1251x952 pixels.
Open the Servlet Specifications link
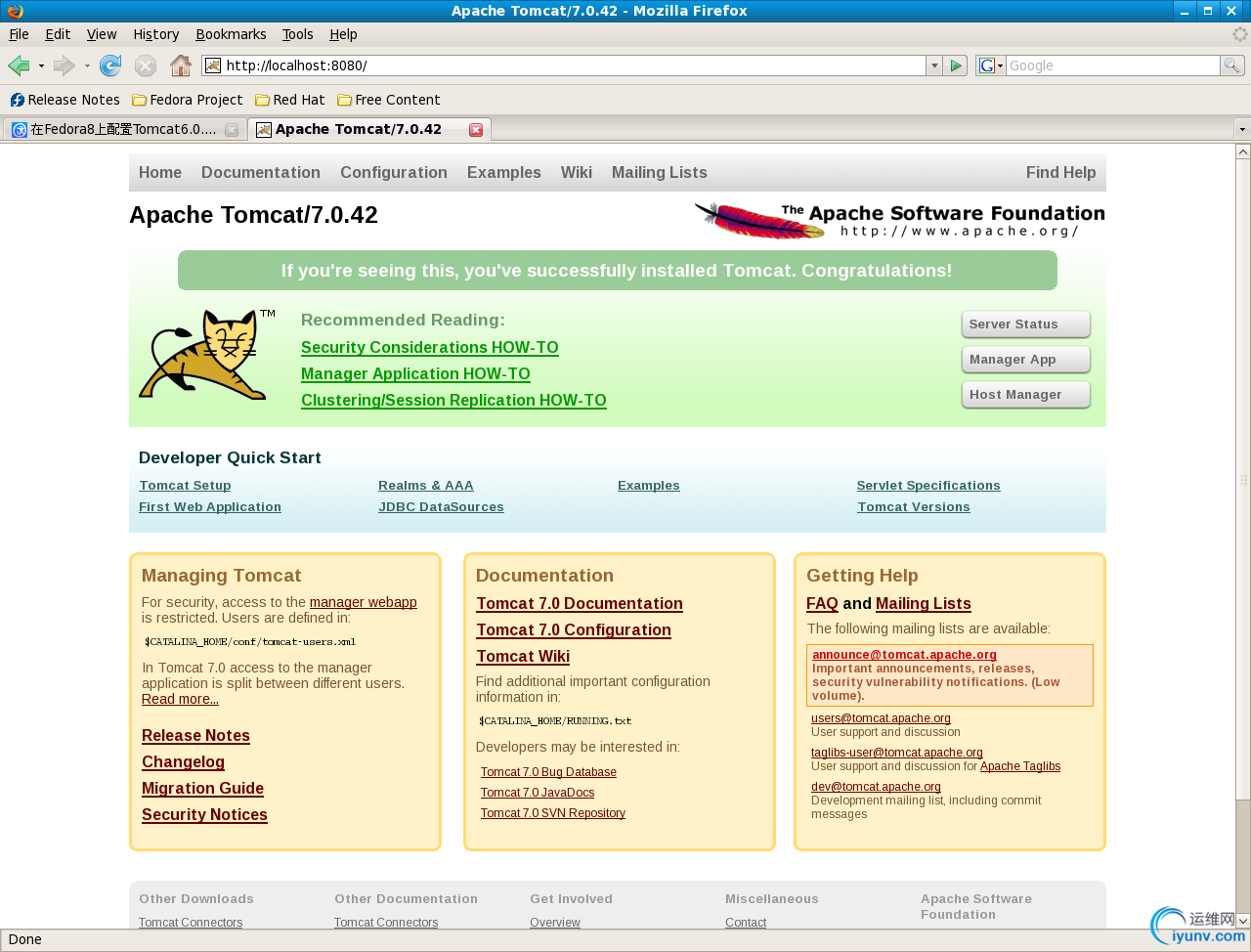click(x=928, y=486)
